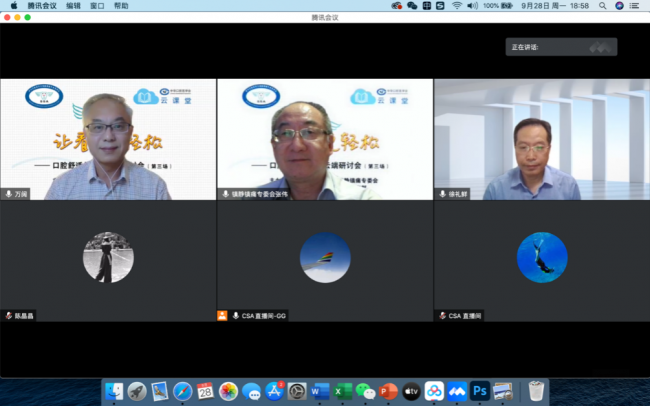Open the App Store dock icon
Image resolution: width=650 pixels, height=406 pixels.
click(274, 391)
